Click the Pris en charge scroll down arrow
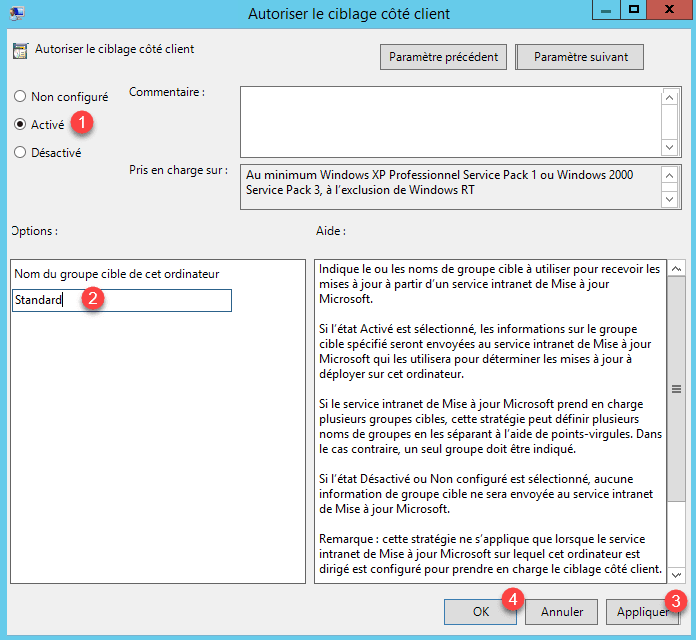Image resolution: width=696 pixels, height=640 pixels. coord(669,199)
